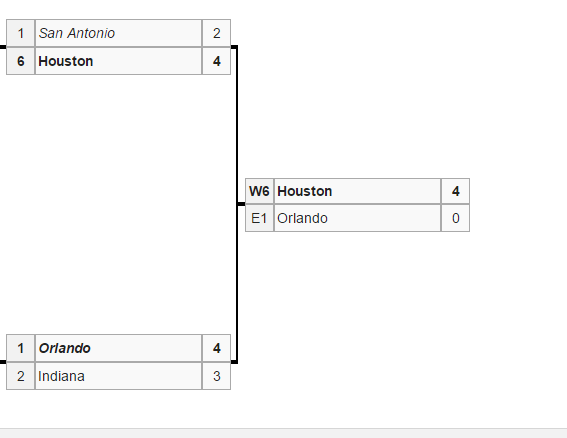567x438 pixels.
Task: Click Indiana's score of 3
Action: coord(217,376)
